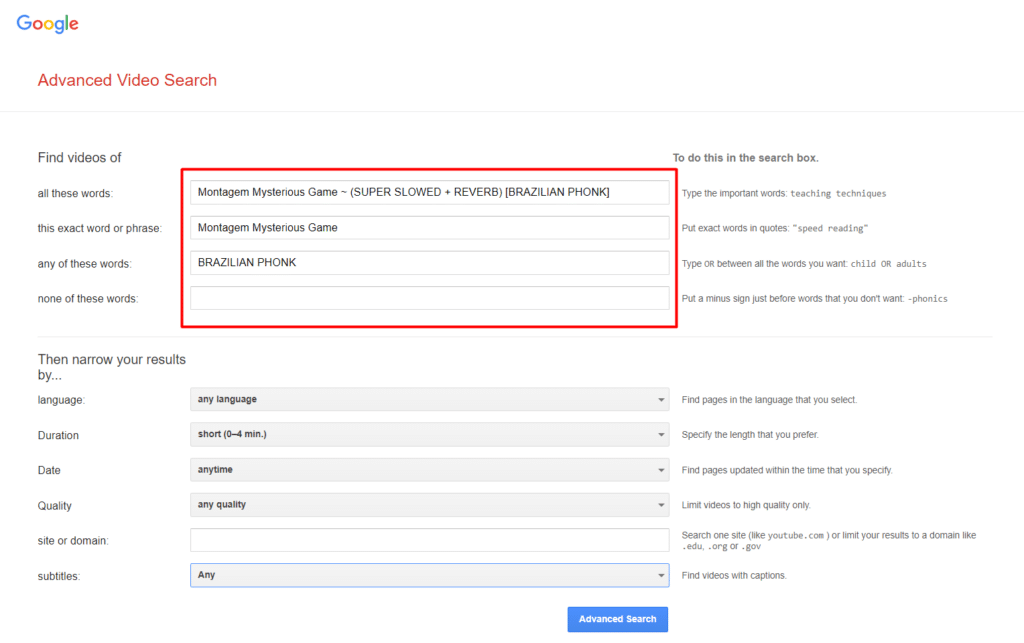The width and height of the screenshot is (1024, 643).
Task: Click the 'Search one site (like youtube.com)' hint
Action: click(x=829, y=541)
